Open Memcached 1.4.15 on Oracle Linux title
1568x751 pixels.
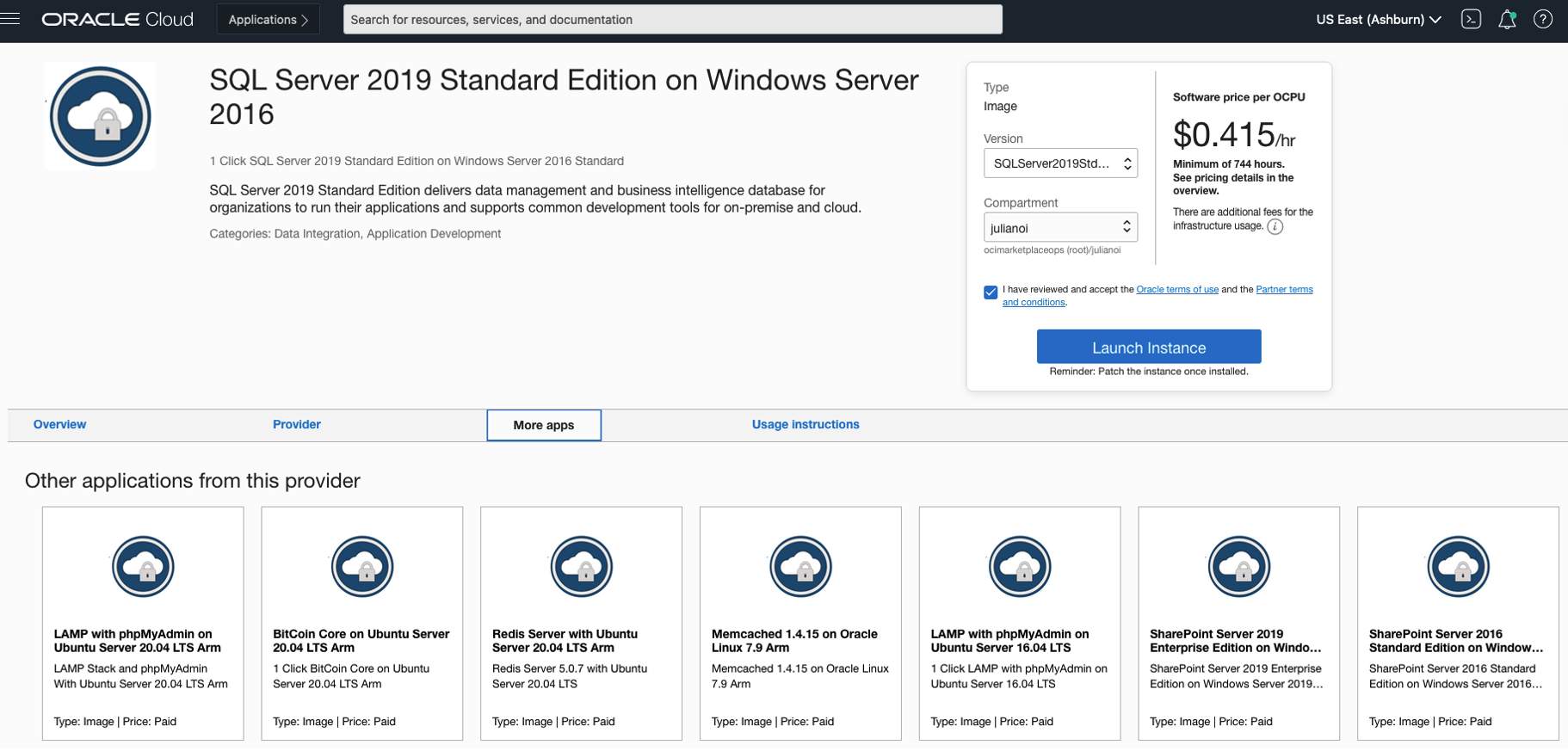[x=794, y=641]
